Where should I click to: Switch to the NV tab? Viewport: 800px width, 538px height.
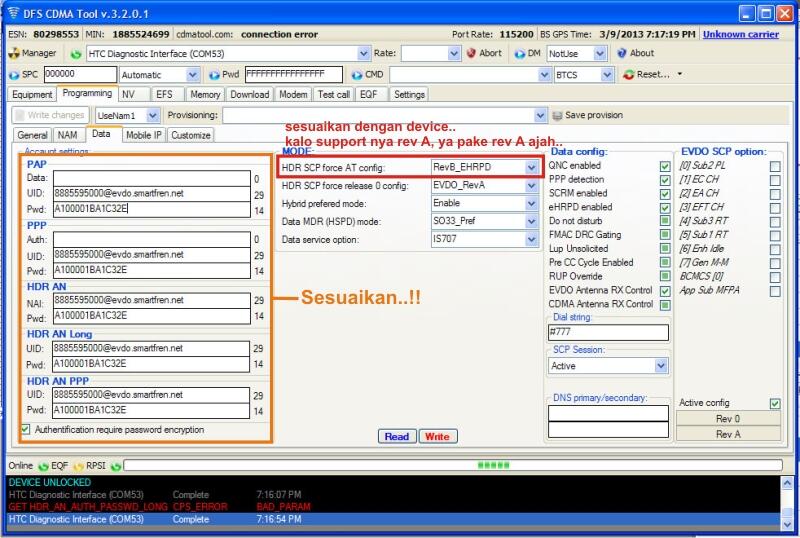click(134, 95)
